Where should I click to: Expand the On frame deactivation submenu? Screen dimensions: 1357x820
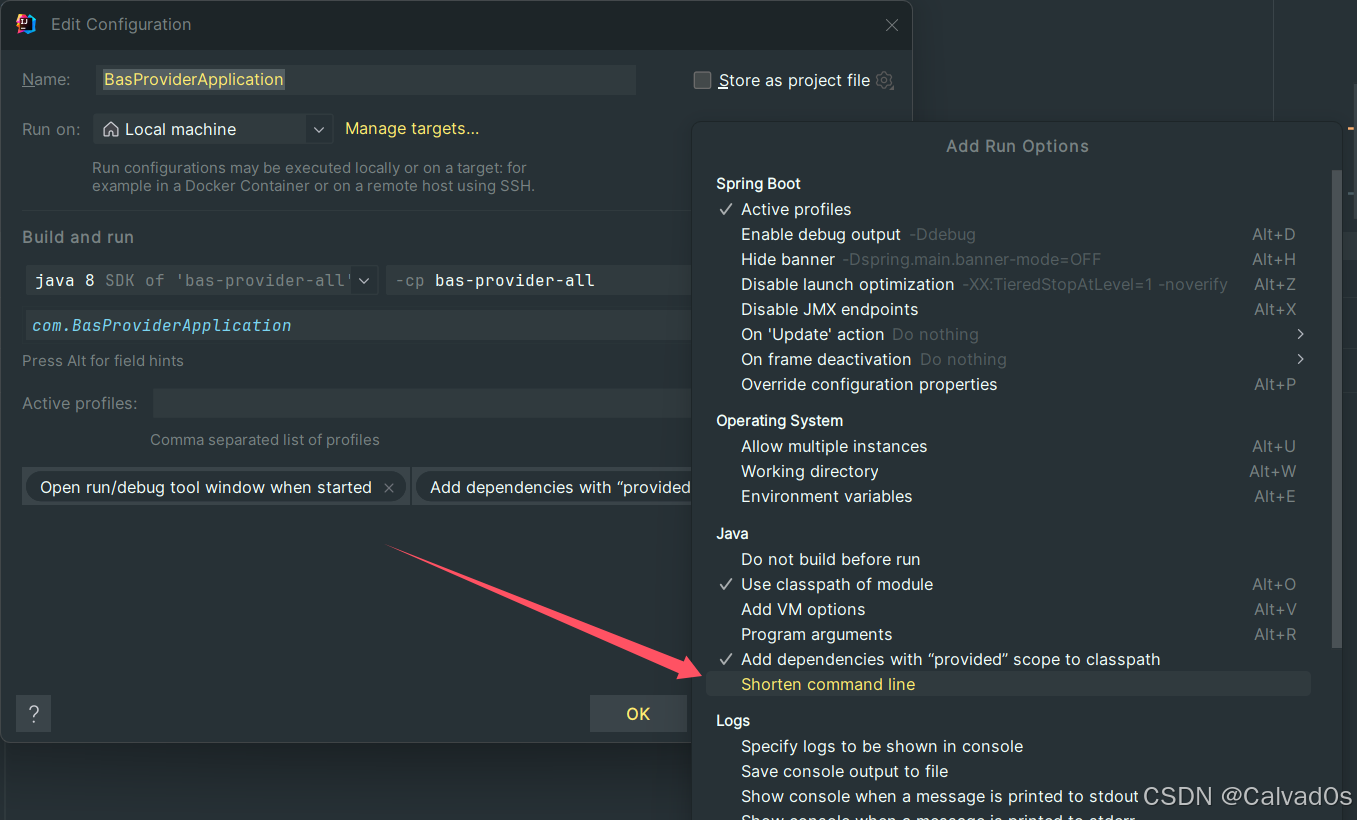point(1301,359)
